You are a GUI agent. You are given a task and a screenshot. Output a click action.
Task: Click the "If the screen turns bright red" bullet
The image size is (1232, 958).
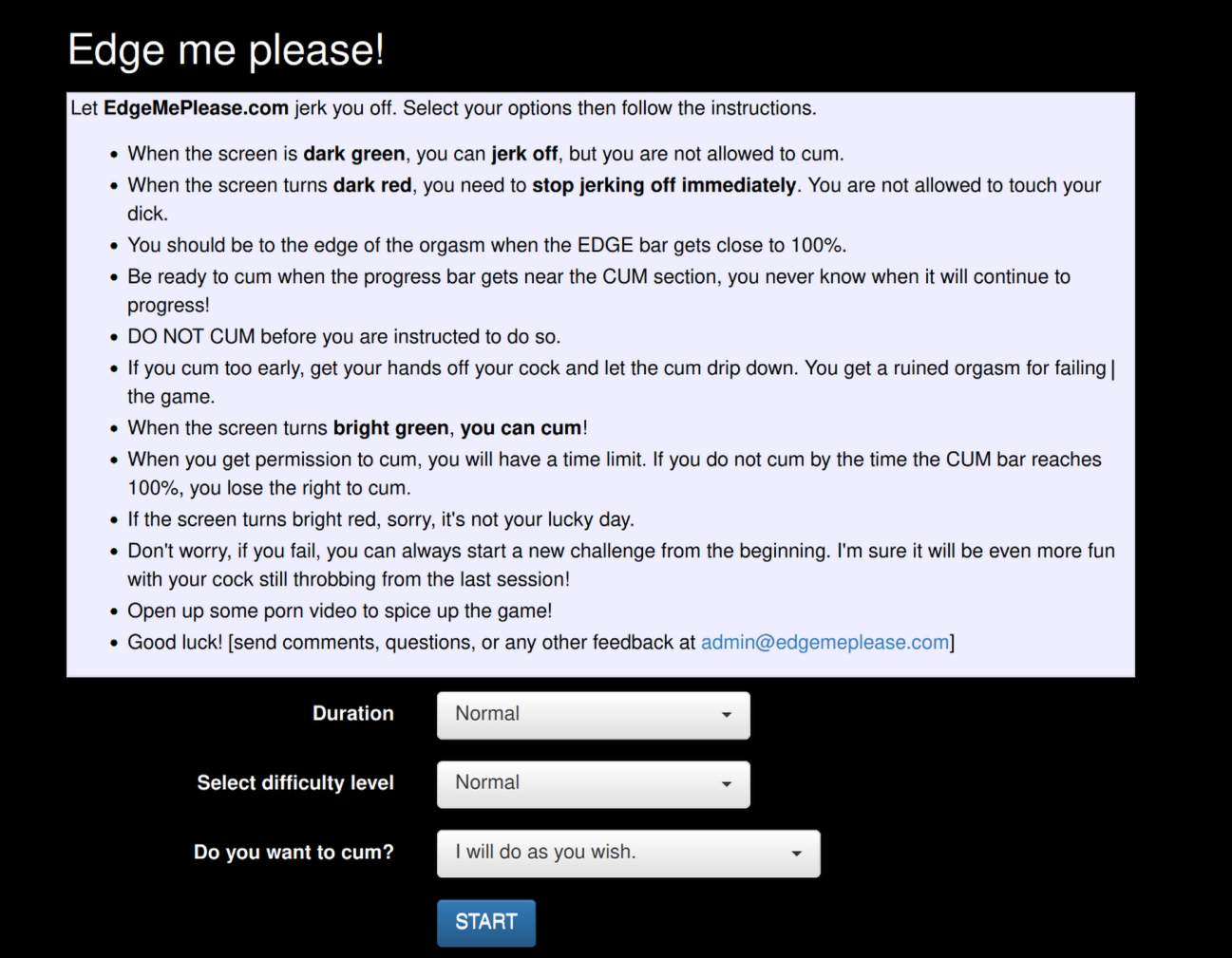click(381, 519)
